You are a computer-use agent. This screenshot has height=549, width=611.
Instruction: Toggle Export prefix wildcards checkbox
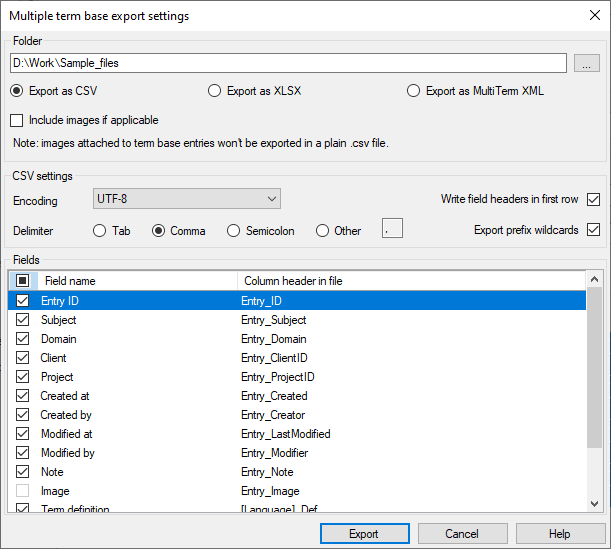(x=594, y=230)
